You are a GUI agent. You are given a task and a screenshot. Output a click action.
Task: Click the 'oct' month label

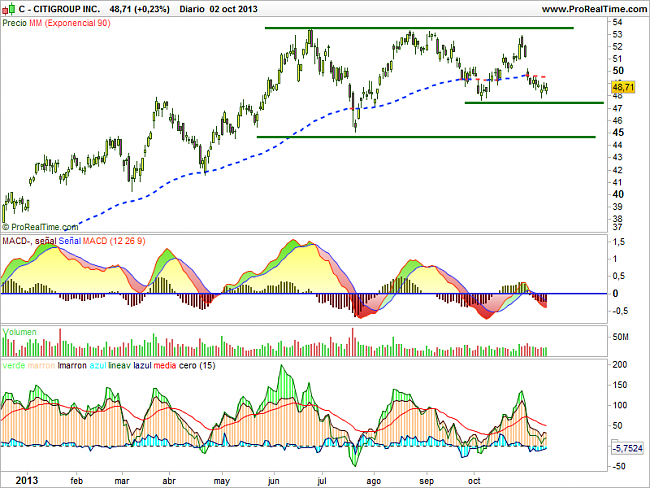[x=474, y=481]
